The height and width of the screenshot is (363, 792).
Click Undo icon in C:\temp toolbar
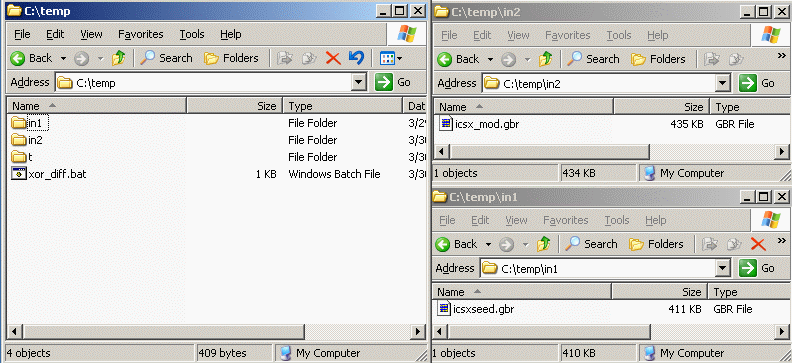pos(356,59)
